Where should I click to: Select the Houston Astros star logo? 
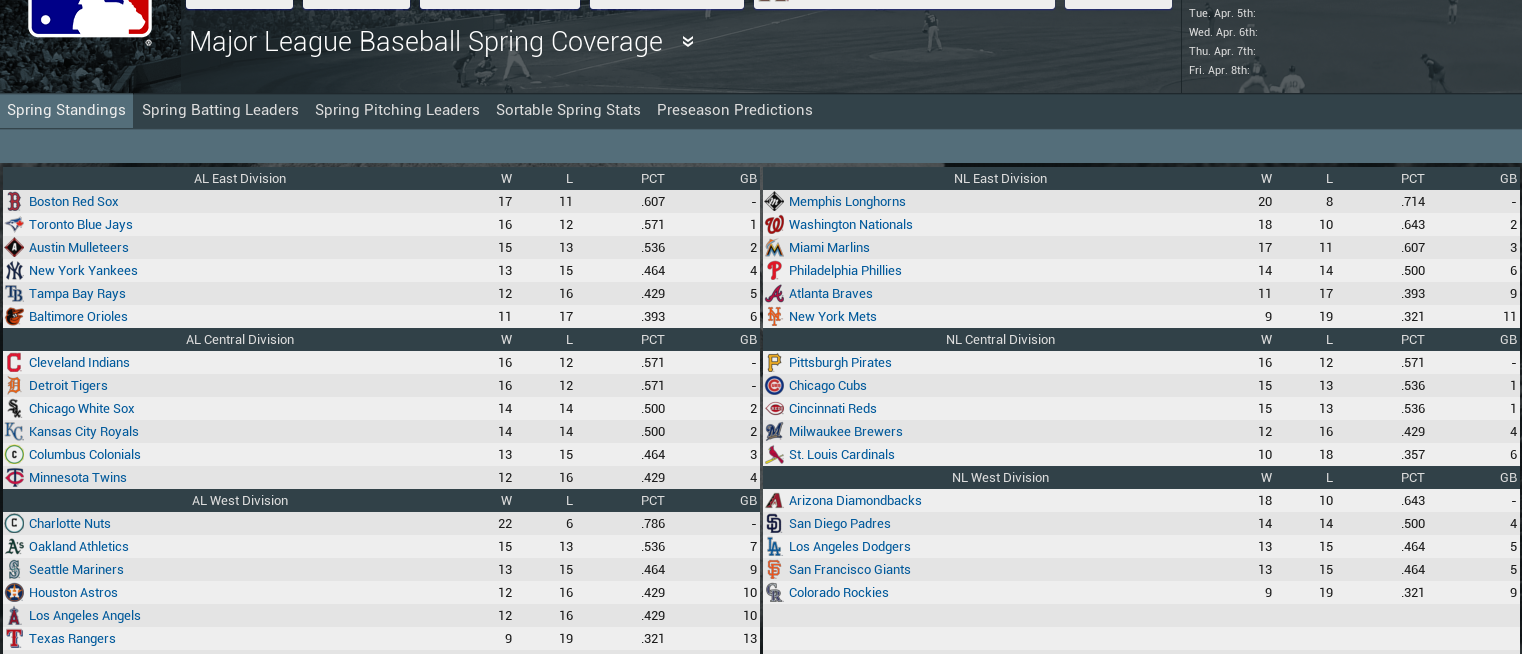click(14, 593)
